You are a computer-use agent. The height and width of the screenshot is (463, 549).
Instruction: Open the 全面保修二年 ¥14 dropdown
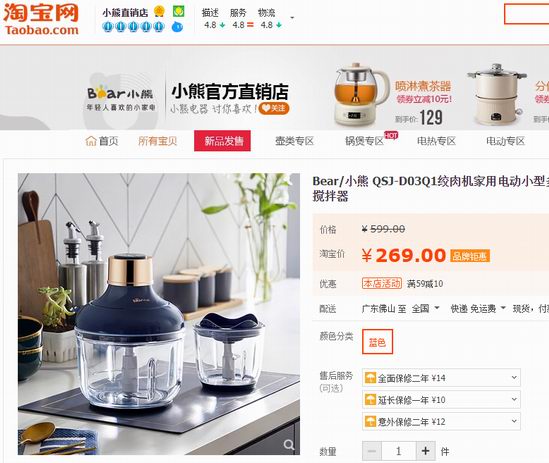[x=441, y=378]
